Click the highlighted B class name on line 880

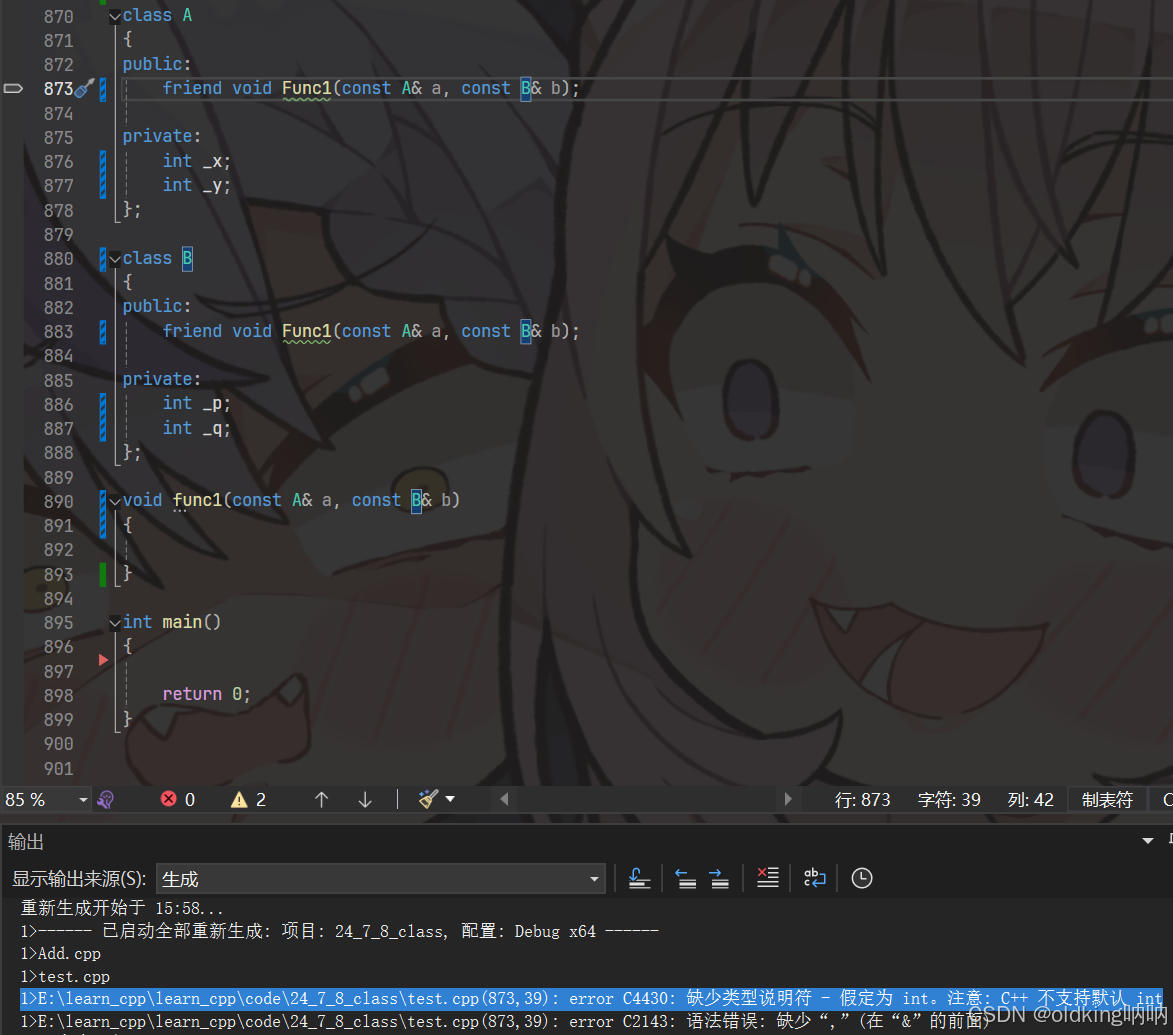coord(187,259)
